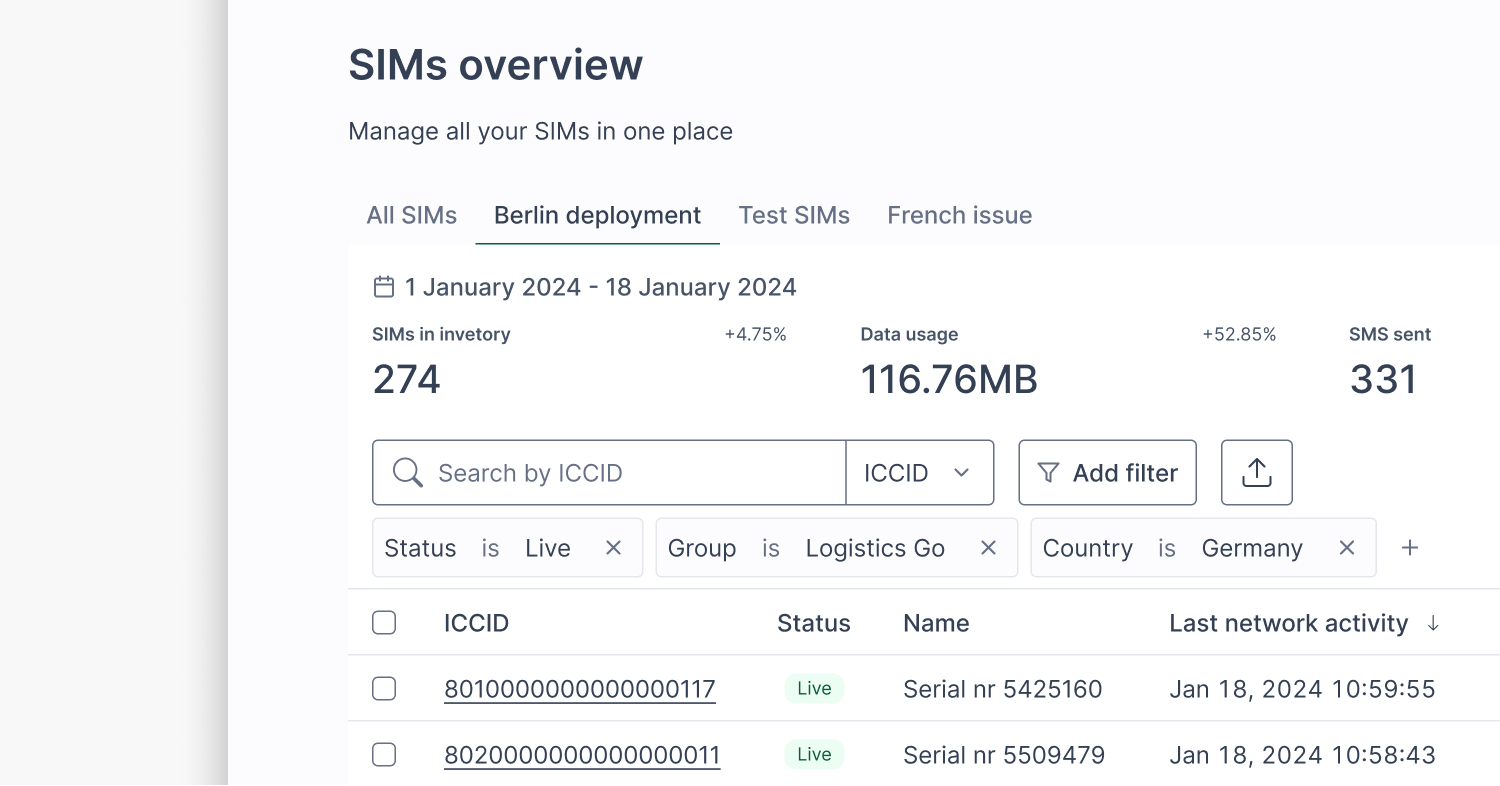The image size is (1500, 786).
Task: Switch to the French issue tab
Action: (x=959, y=216)
